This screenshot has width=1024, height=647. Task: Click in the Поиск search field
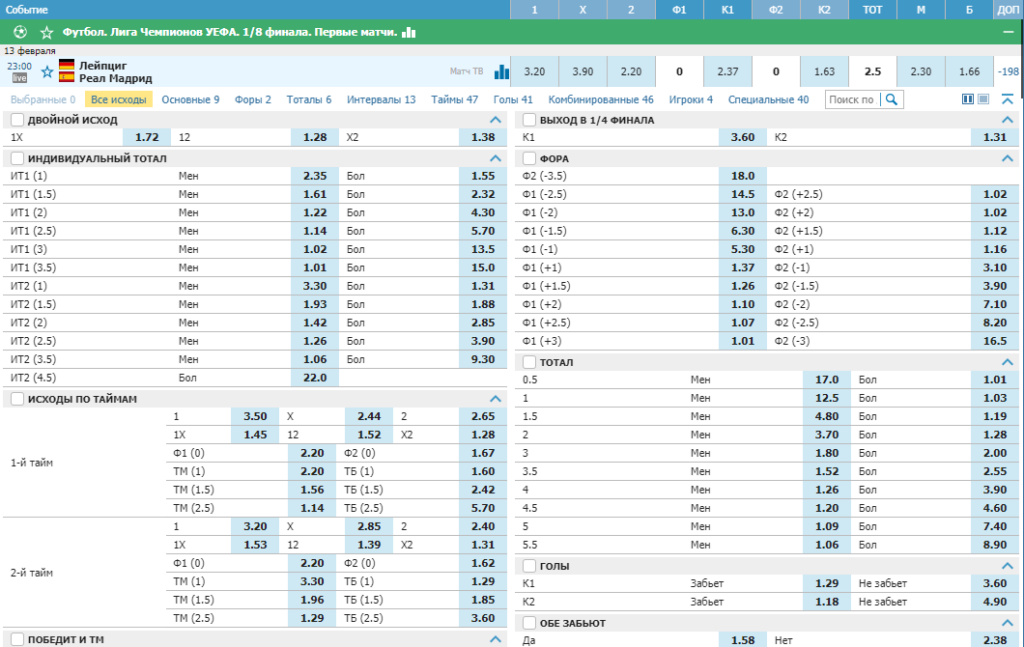click(852, 99)
